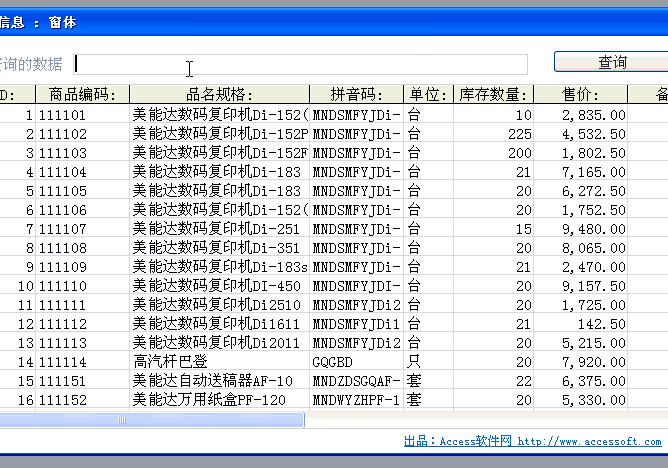Screen dimensions: 668x468
Task: Click product code cell 111101
Action: [x=83, y=115]
